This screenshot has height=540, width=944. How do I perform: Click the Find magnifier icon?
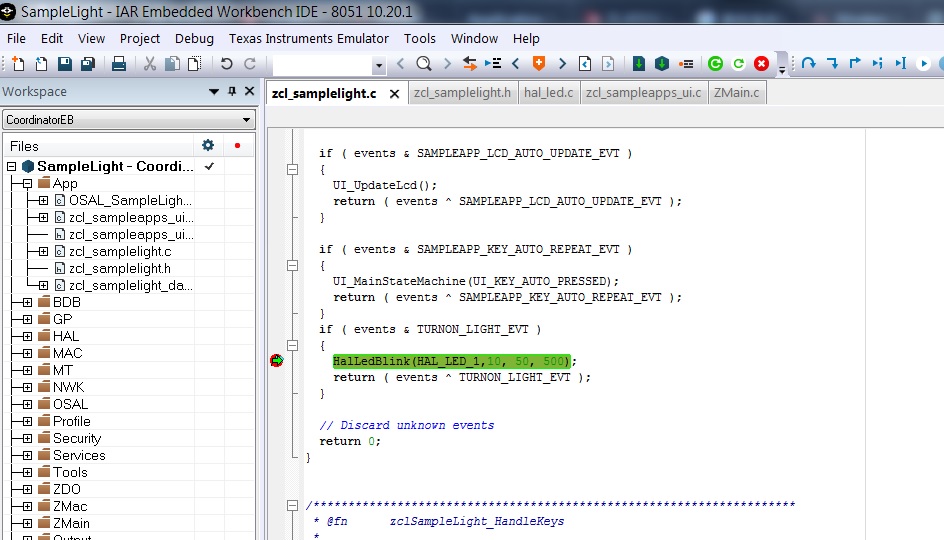(424, 63)
